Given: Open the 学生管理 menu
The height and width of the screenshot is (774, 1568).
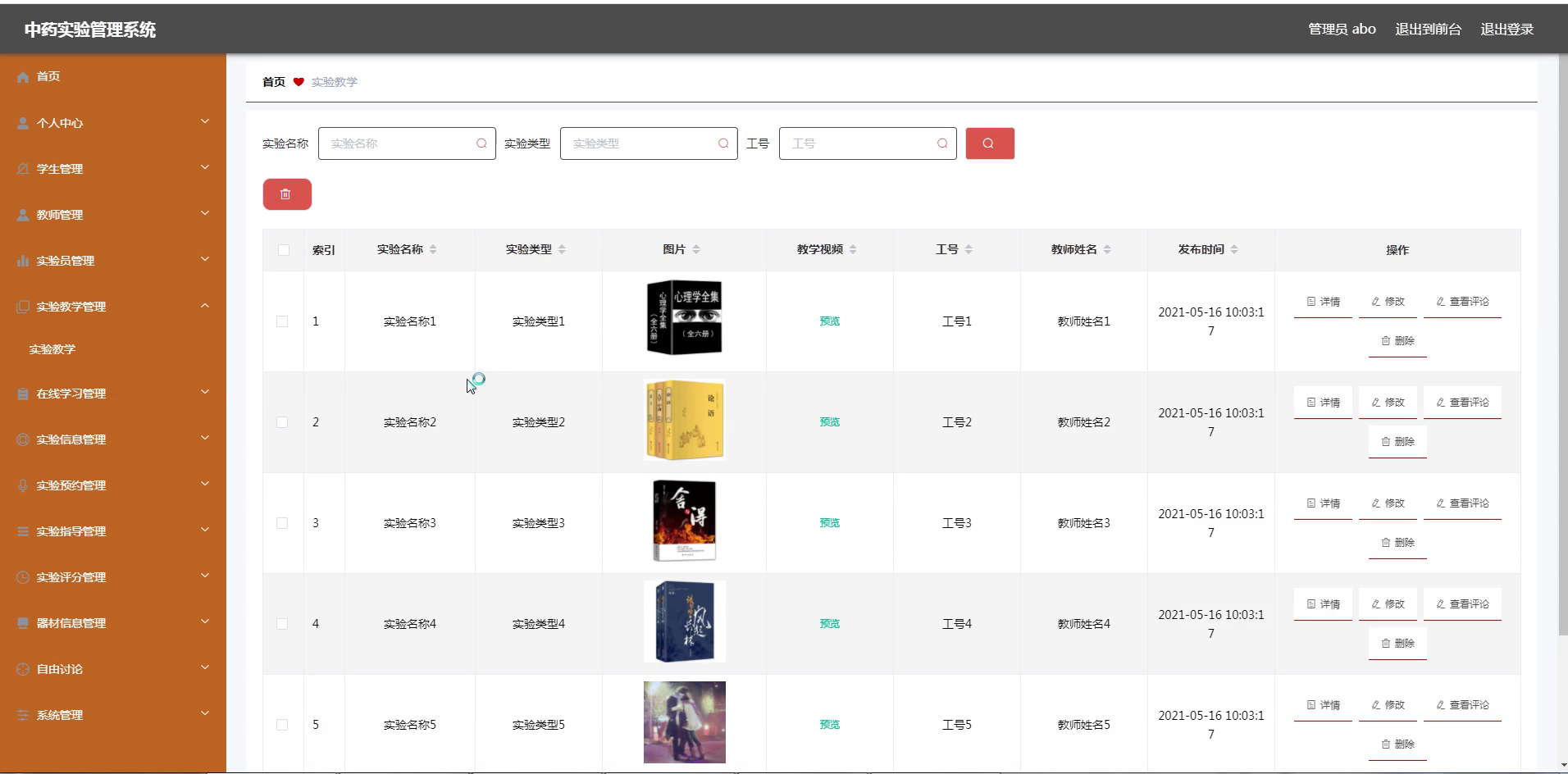Looking at the screenshot, I should (113, 169).
